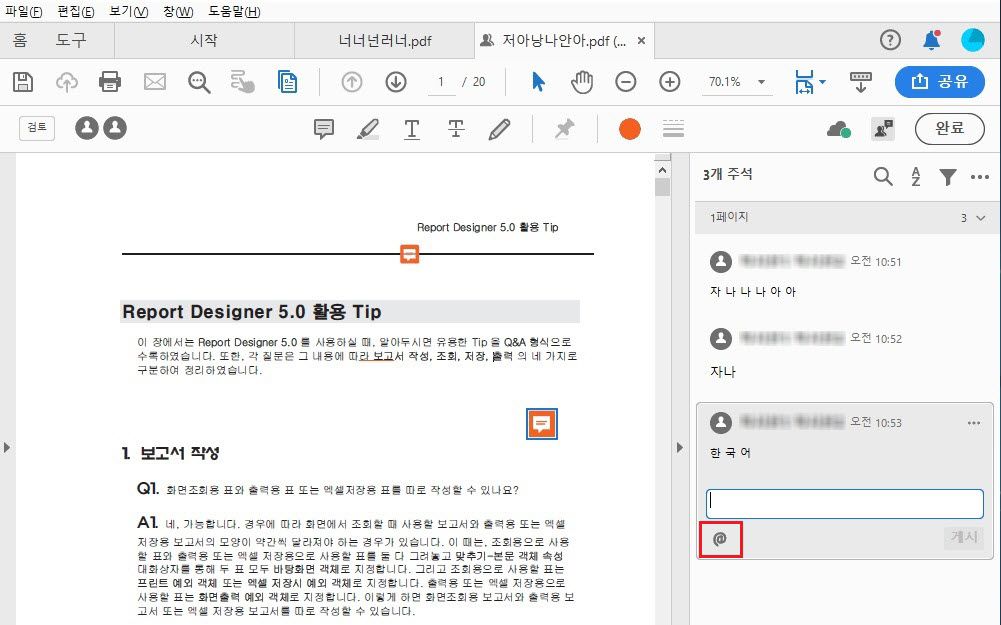Select the Add Text comment tool
This screenshot has width=1001, height=625.
pyautogui.click(x=411, y=128)
